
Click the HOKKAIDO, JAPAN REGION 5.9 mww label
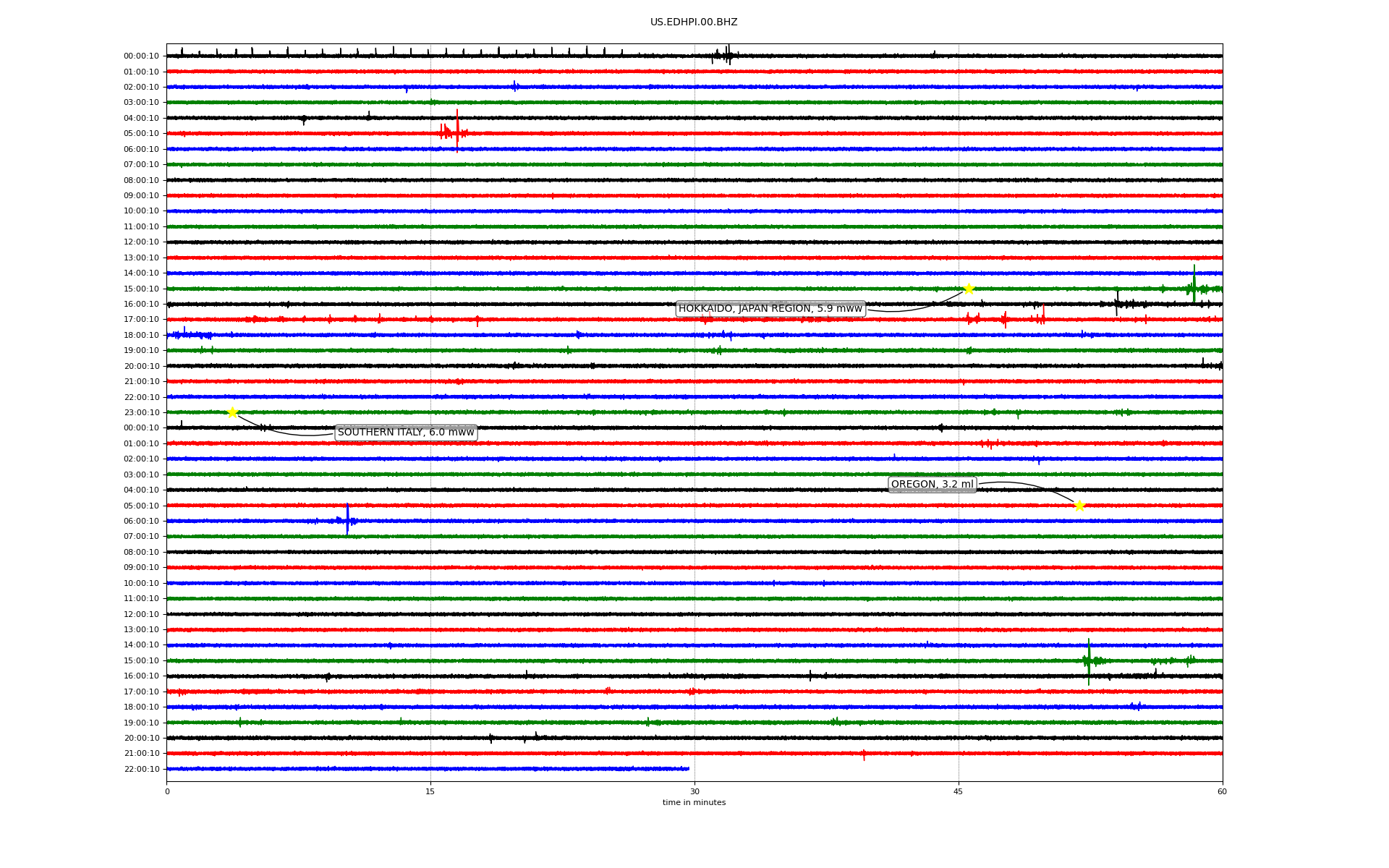pos(770,309)
